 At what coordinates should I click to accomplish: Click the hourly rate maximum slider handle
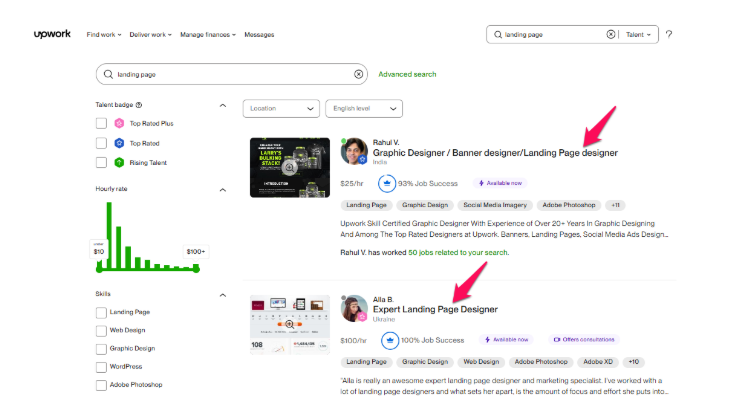pos(196,269)
